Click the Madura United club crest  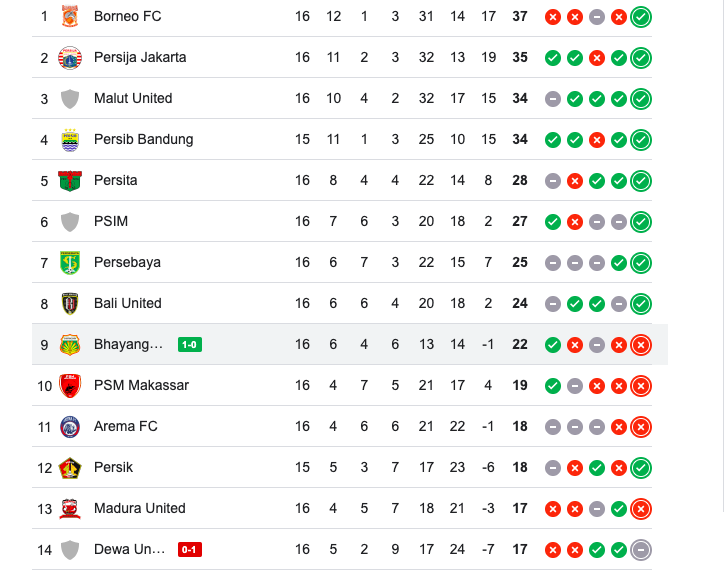tap(70, 508)
